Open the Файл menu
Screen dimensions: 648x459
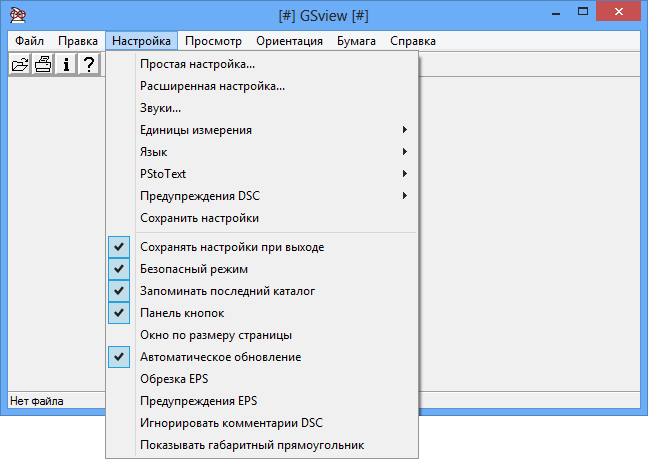[30, 41]
